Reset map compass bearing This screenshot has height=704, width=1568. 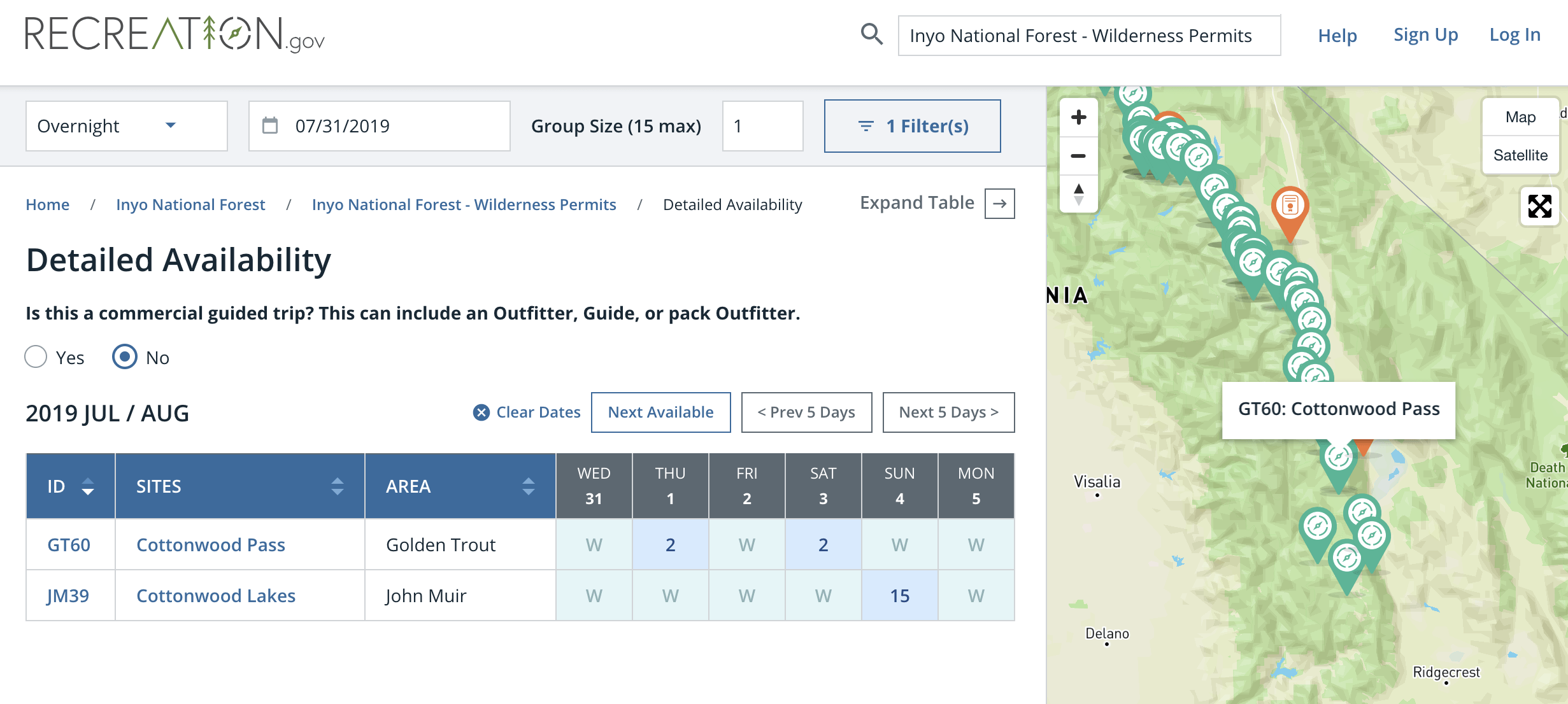[x=1078, y=194]
